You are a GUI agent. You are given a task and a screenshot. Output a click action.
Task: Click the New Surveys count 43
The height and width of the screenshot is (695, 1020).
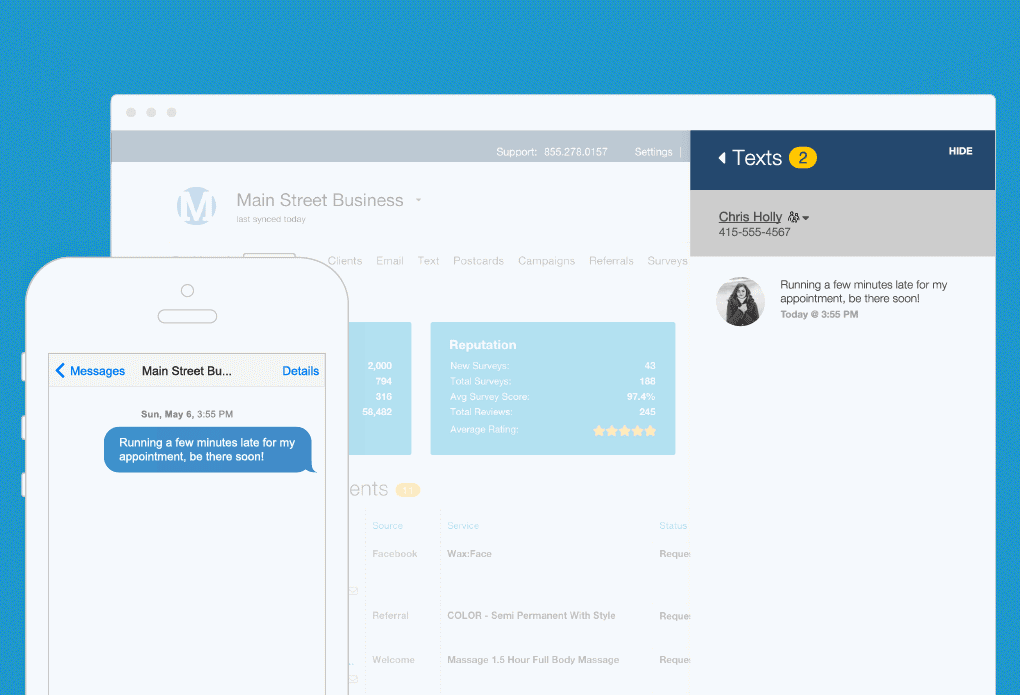(650, 366)
